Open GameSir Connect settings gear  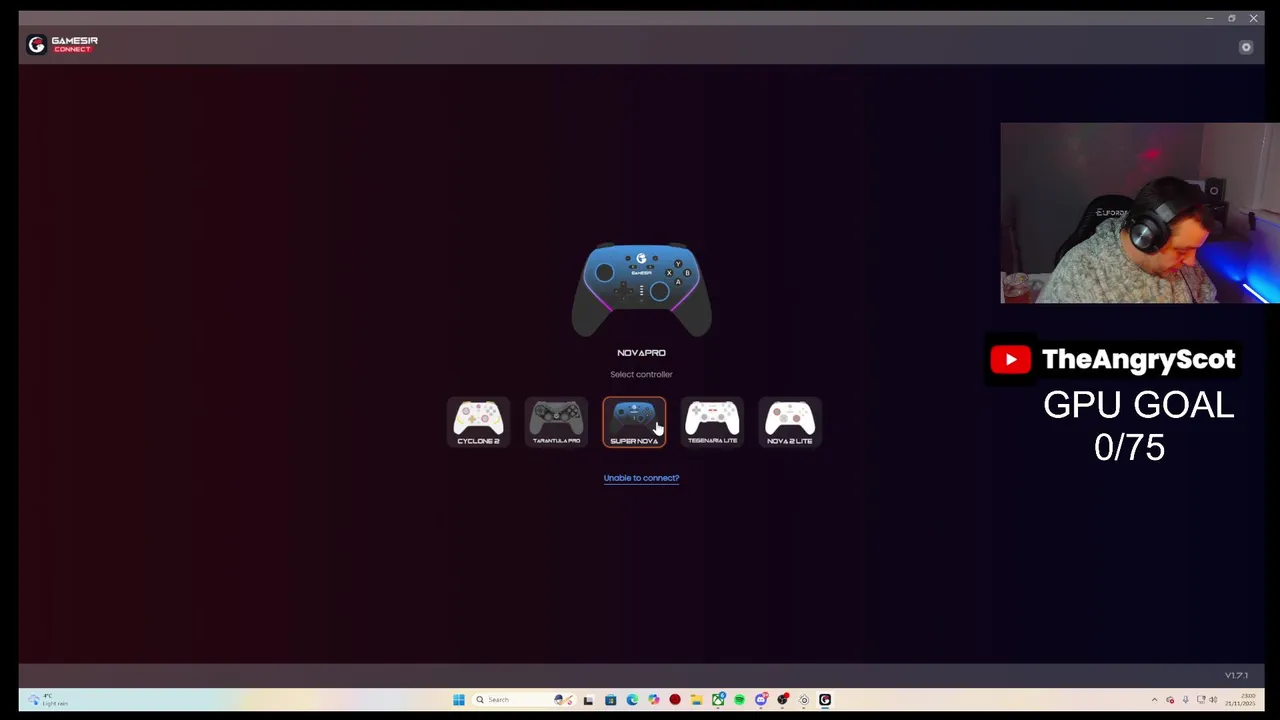click(1246, 47)
